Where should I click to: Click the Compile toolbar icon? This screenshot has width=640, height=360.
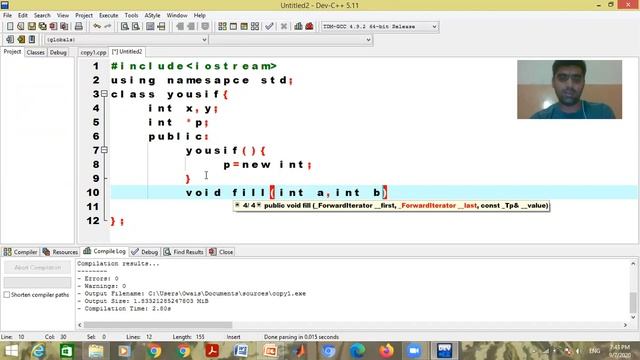coord(222,27)
